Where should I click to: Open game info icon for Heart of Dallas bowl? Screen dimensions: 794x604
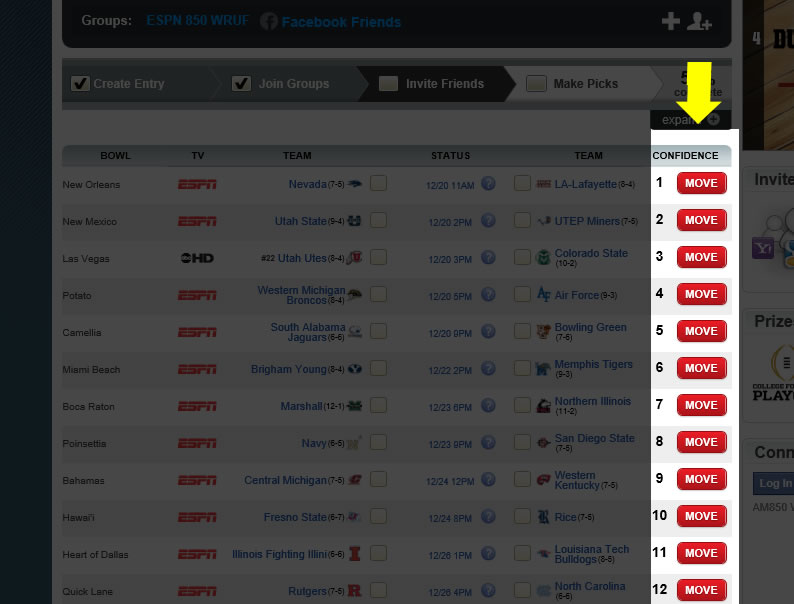pos(488,553)
